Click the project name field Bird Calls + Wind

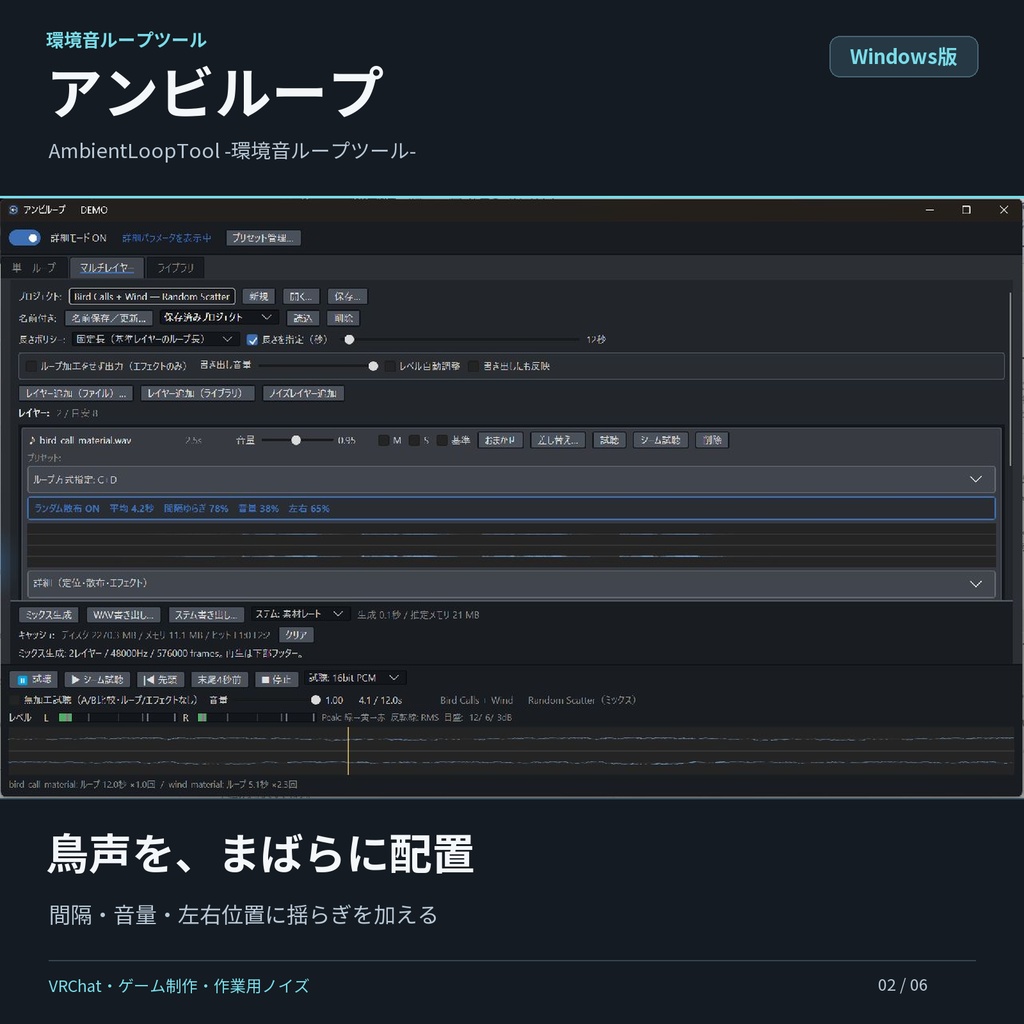[x=152, y=296]
